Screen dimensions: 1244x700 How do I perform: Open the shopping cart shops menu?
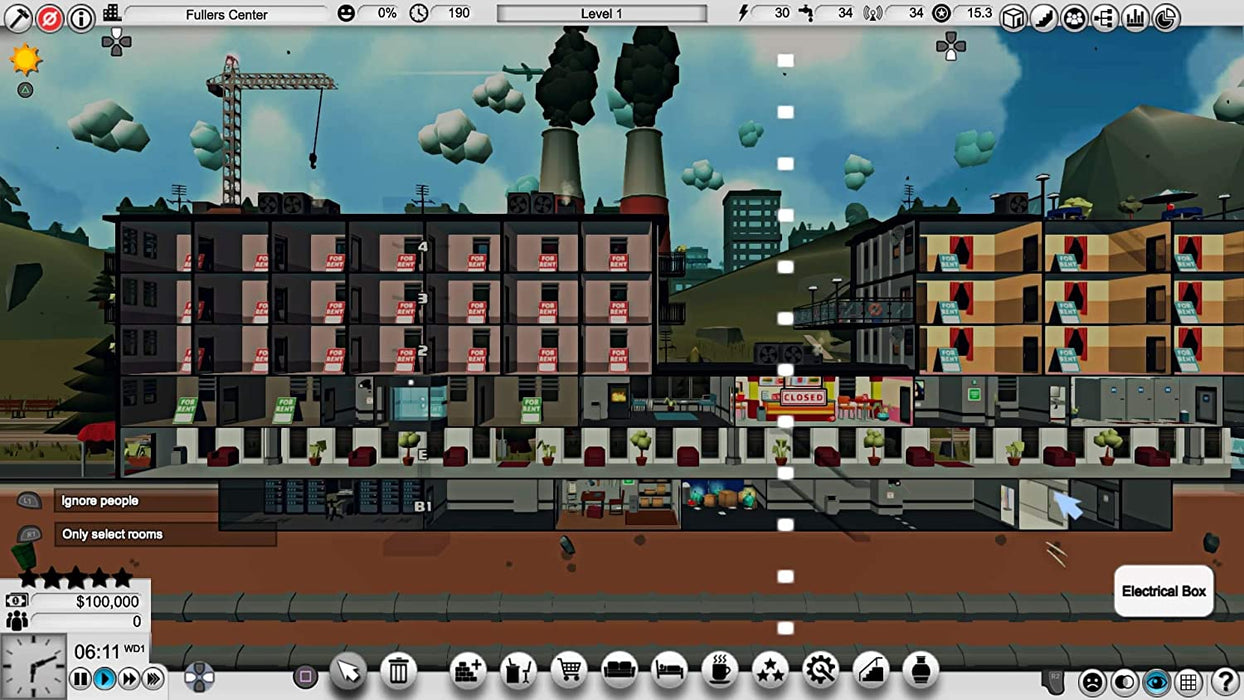coord(570,670)
